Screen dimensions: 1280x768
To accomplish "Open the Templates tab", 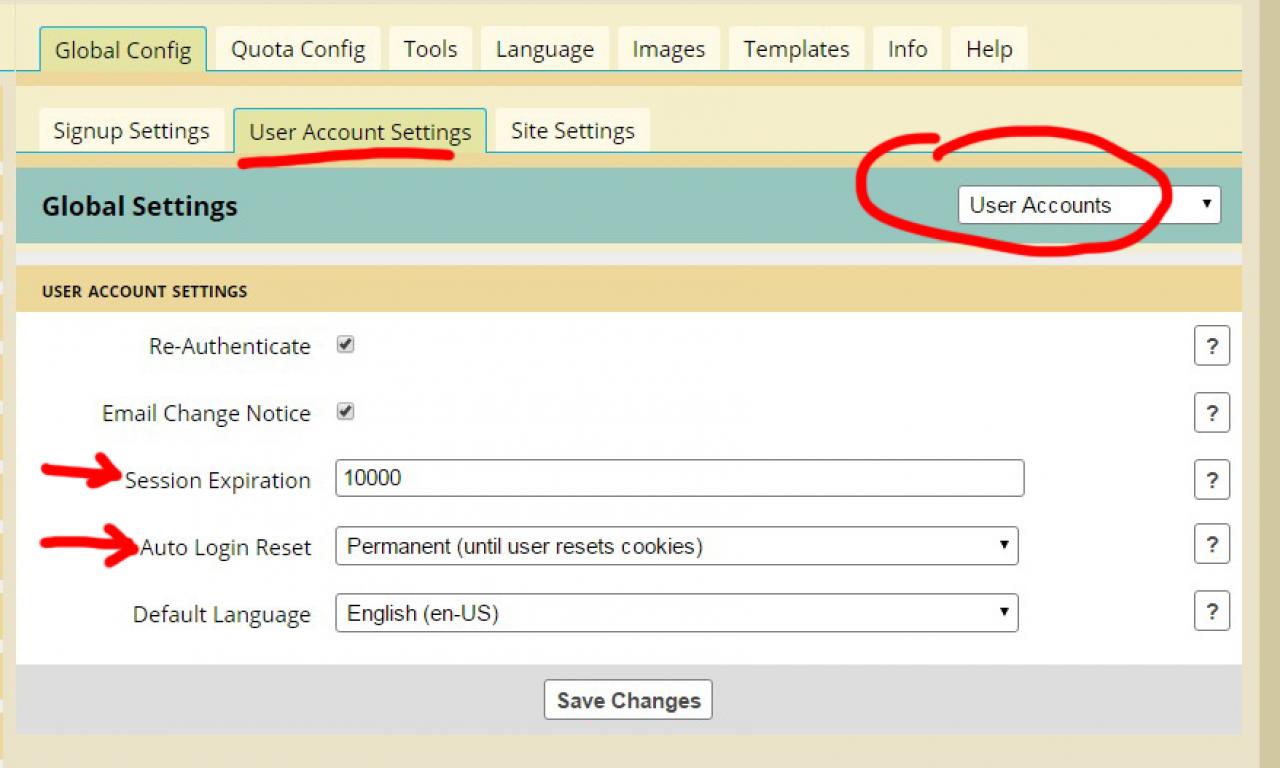I will click(796, 49).
